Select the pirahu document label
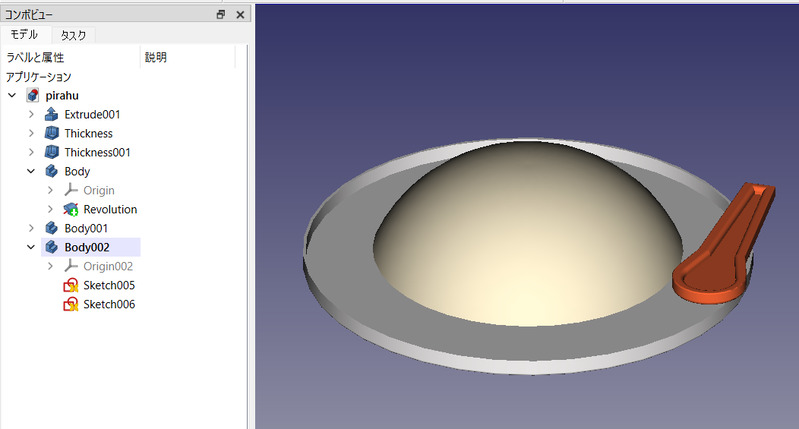Screen dimensions: 799x429 point(62,95)
